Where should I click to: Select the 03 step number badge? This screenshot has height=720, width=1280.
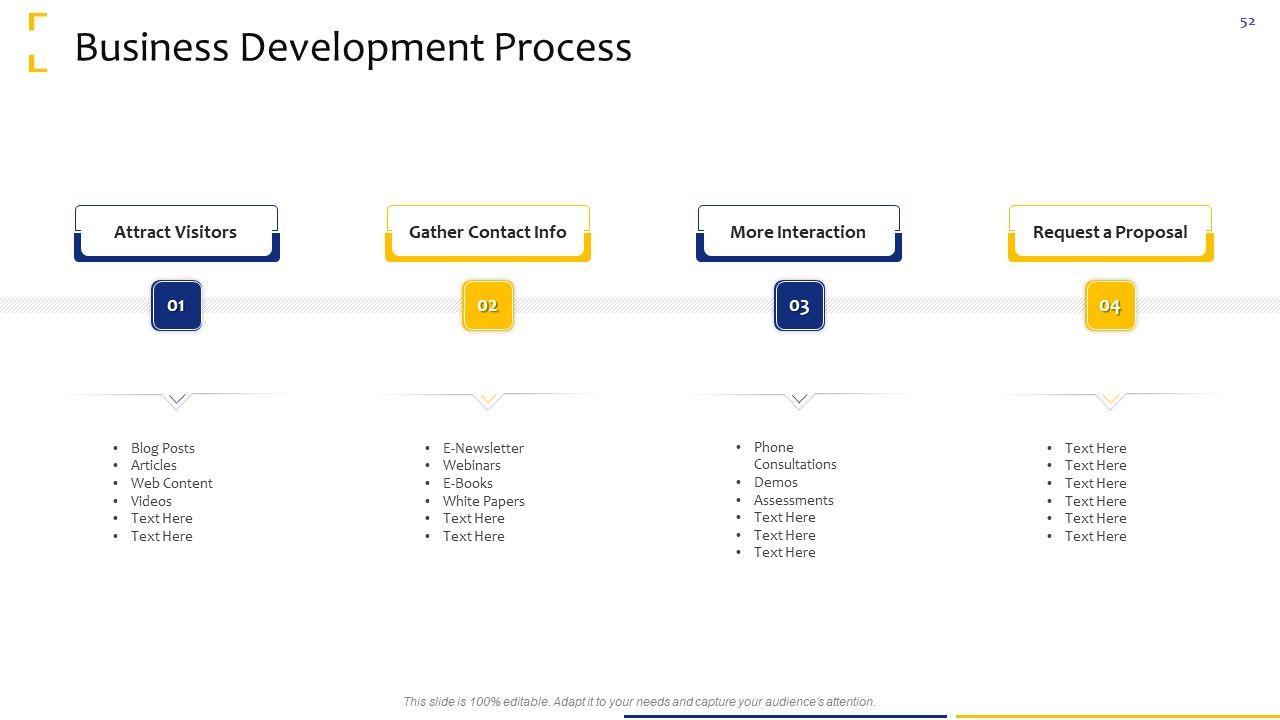(799, 305)
